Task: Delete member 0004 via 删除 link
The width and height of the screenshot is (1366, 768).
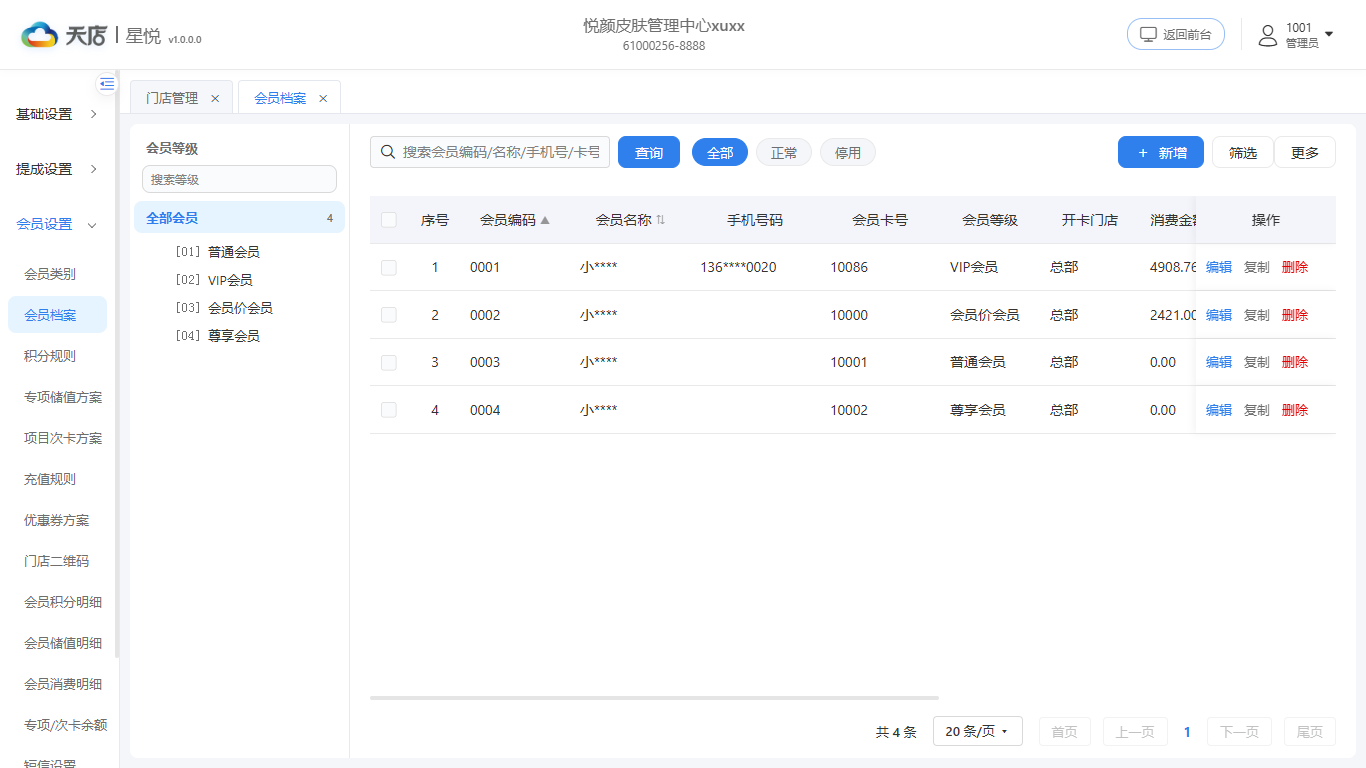Action: (1295, 410)
